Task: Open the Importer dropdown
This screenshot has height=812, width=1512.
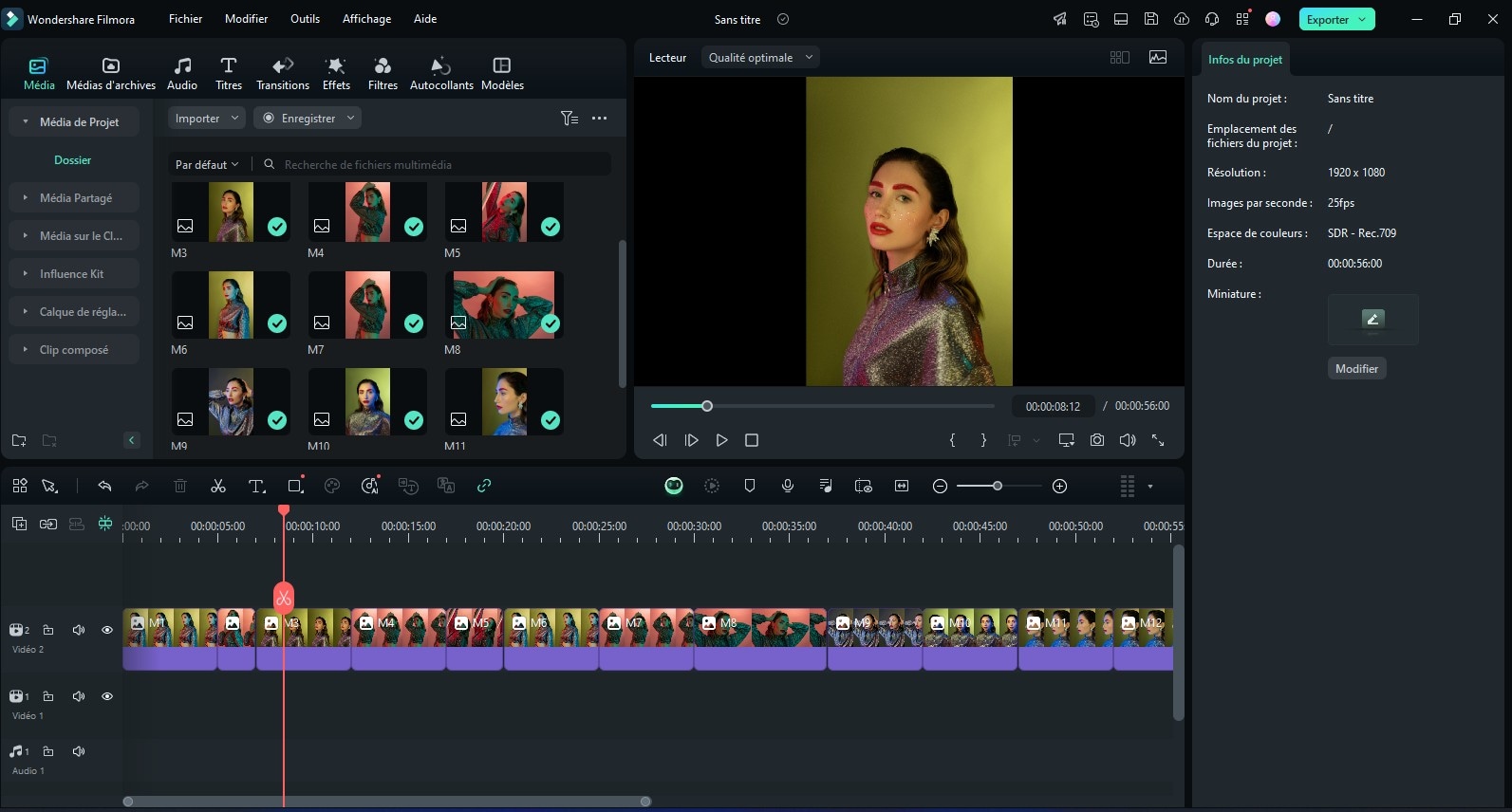Action: click(x=207, y=119)
